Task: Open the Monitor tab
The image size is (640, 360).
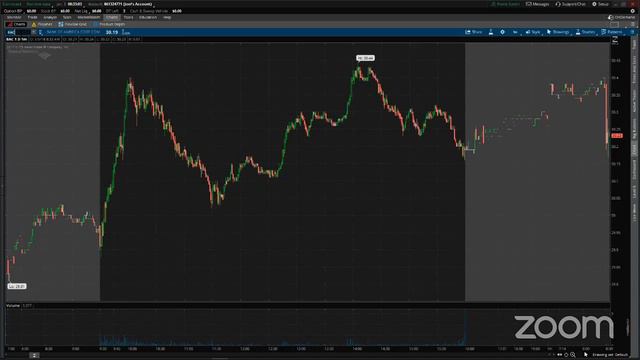Action: tap(14, 18)
